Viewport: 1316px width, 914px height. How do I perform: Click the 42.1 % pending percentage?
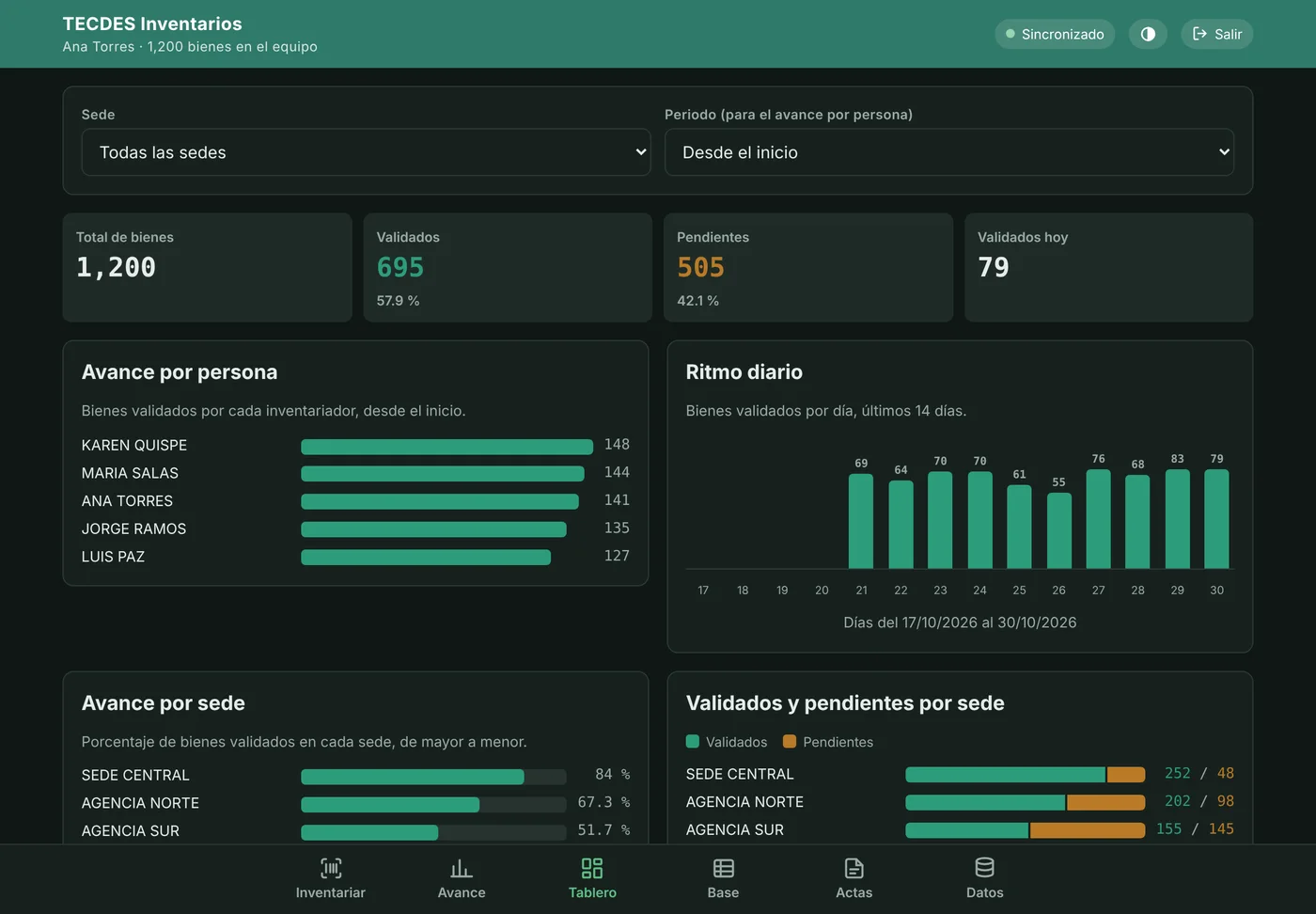pos(698,301)
